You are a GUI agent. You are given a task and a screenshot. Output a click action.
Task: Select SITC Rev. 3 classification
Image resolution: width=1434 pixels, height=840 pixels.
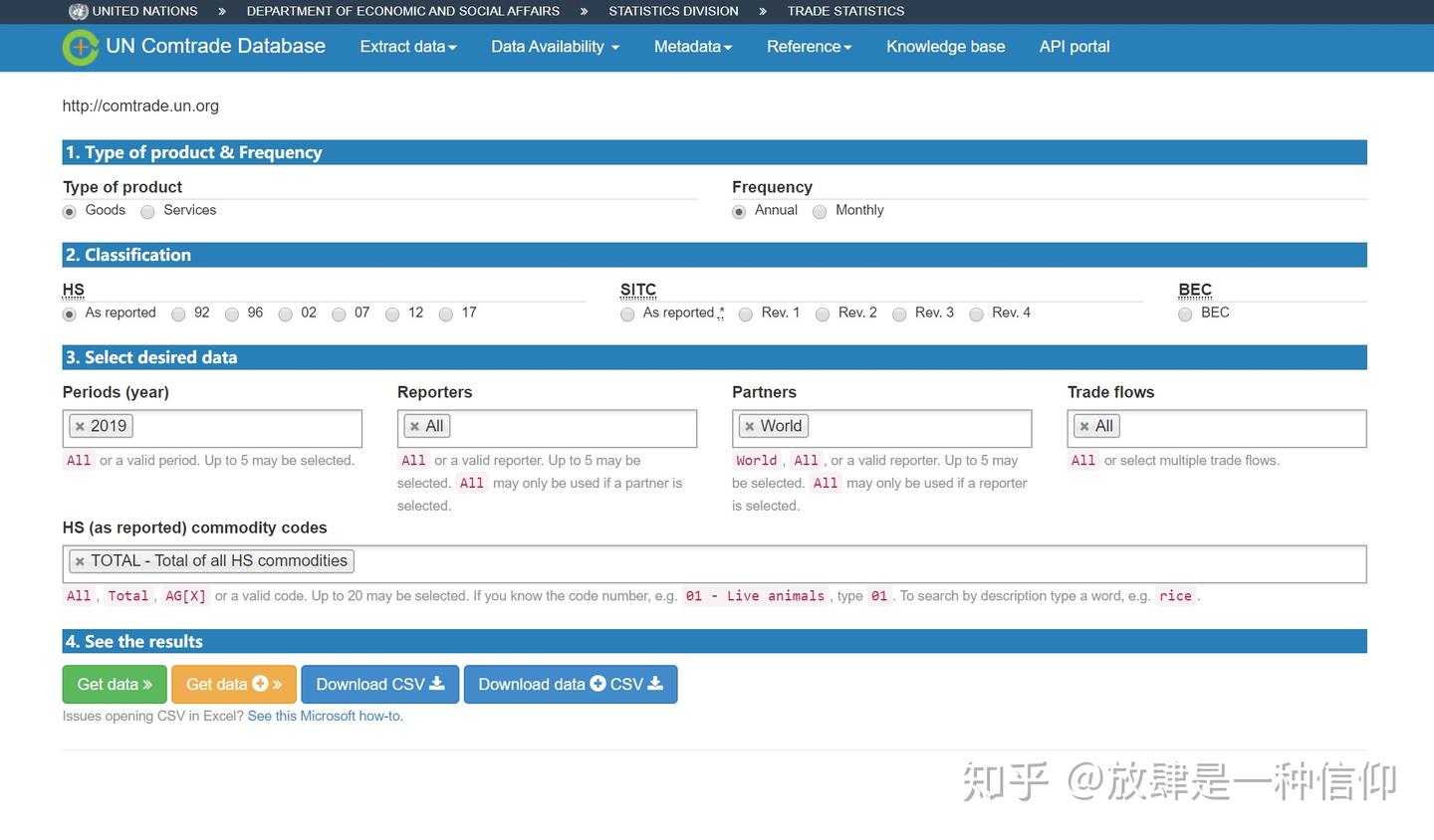pos(899,315)
